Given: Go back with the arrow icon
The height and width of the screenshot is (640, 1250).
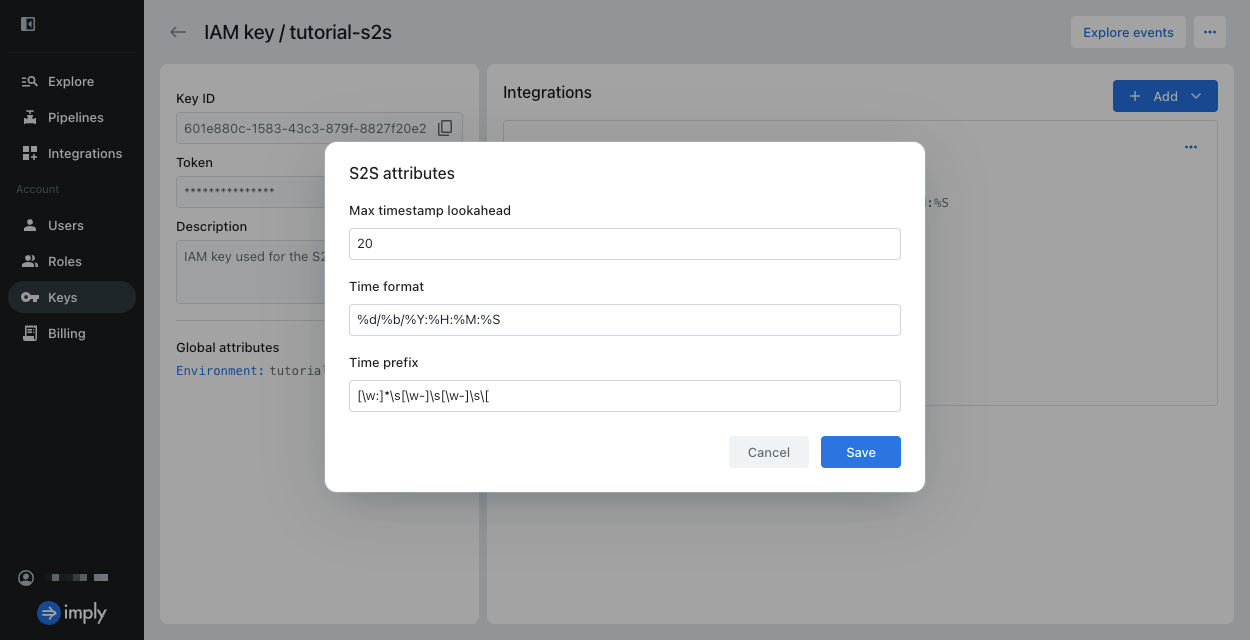Looking at the screenshot, I should [178, 32].
